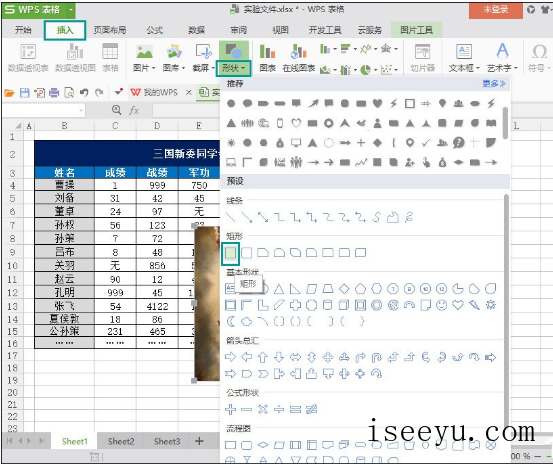Screen dimensions: 553x464
Task: Select the right block arrow
Action: [x=230, y=358]
